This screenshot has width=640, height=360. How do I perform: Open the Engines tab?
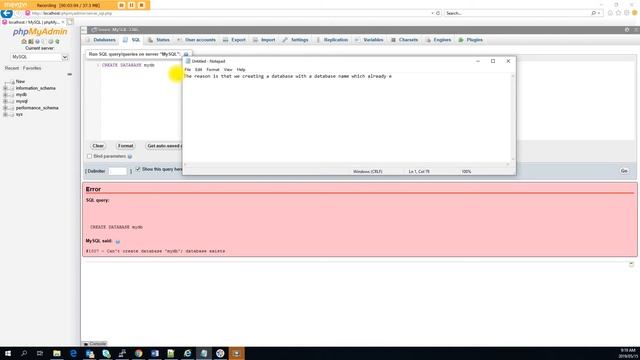point(438,40)
